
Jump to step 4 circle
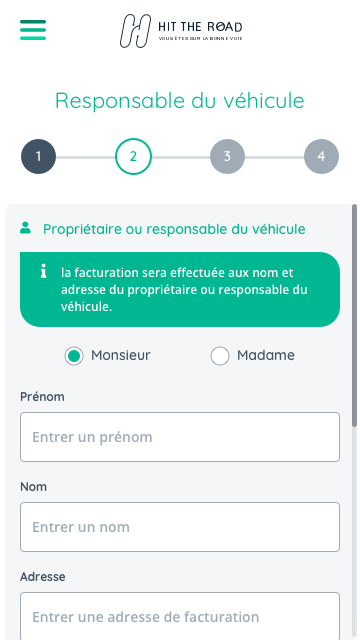click(321, 156)
